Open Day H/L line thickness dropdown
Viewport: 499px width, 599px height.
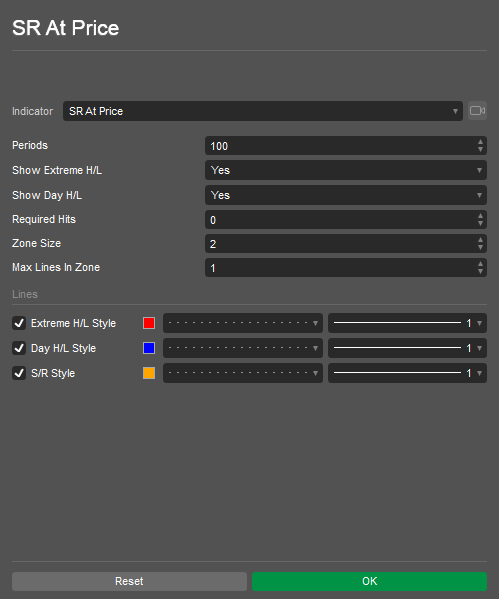[x=407, y=348]
